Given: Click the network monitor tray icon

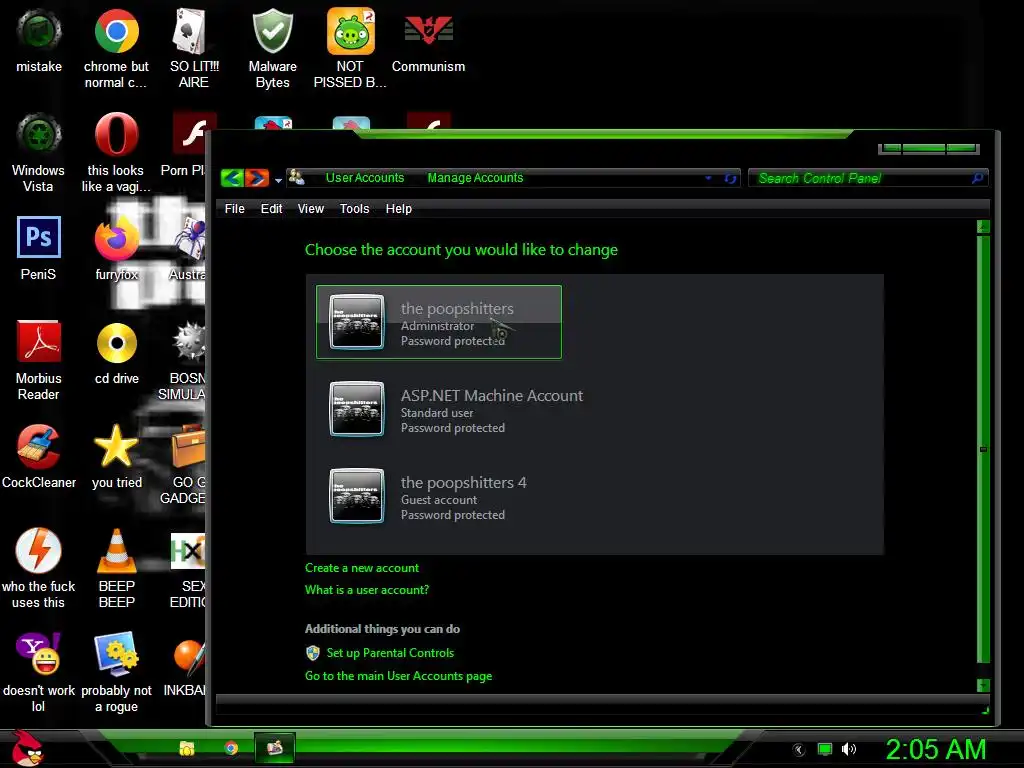Looking at the screenshot, I should (x=825, y=749).
